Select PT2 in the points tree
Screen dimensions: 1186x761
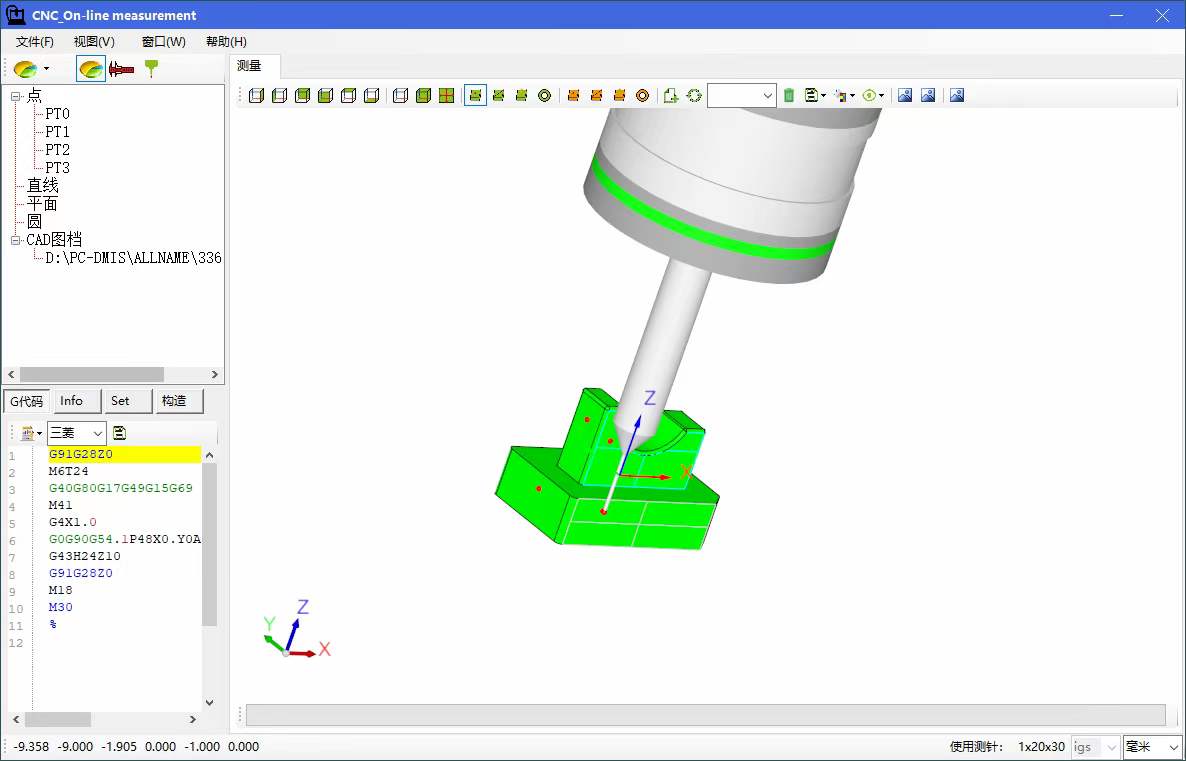click(x=58, y=150)
